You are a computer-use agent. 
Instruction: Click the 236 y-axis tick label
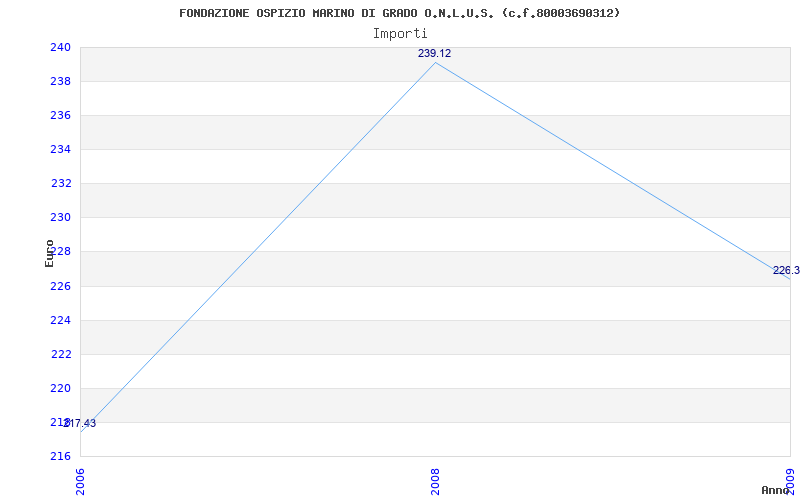pyautogui.click(x=60, y=115)
